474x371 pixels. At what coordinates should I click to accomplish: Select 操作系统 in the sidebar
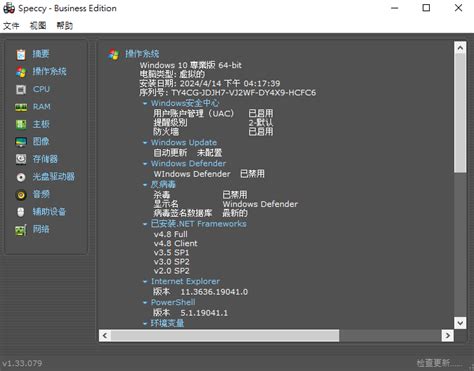click(x=49, y=72)
